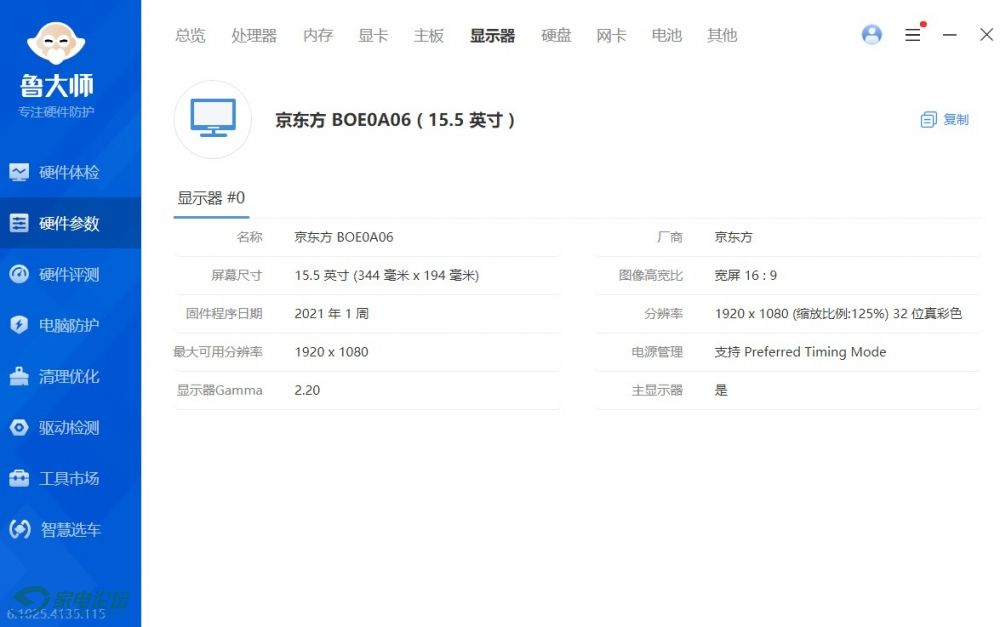
Task: Click the 电源管理 label
Action: click(657, 352)
